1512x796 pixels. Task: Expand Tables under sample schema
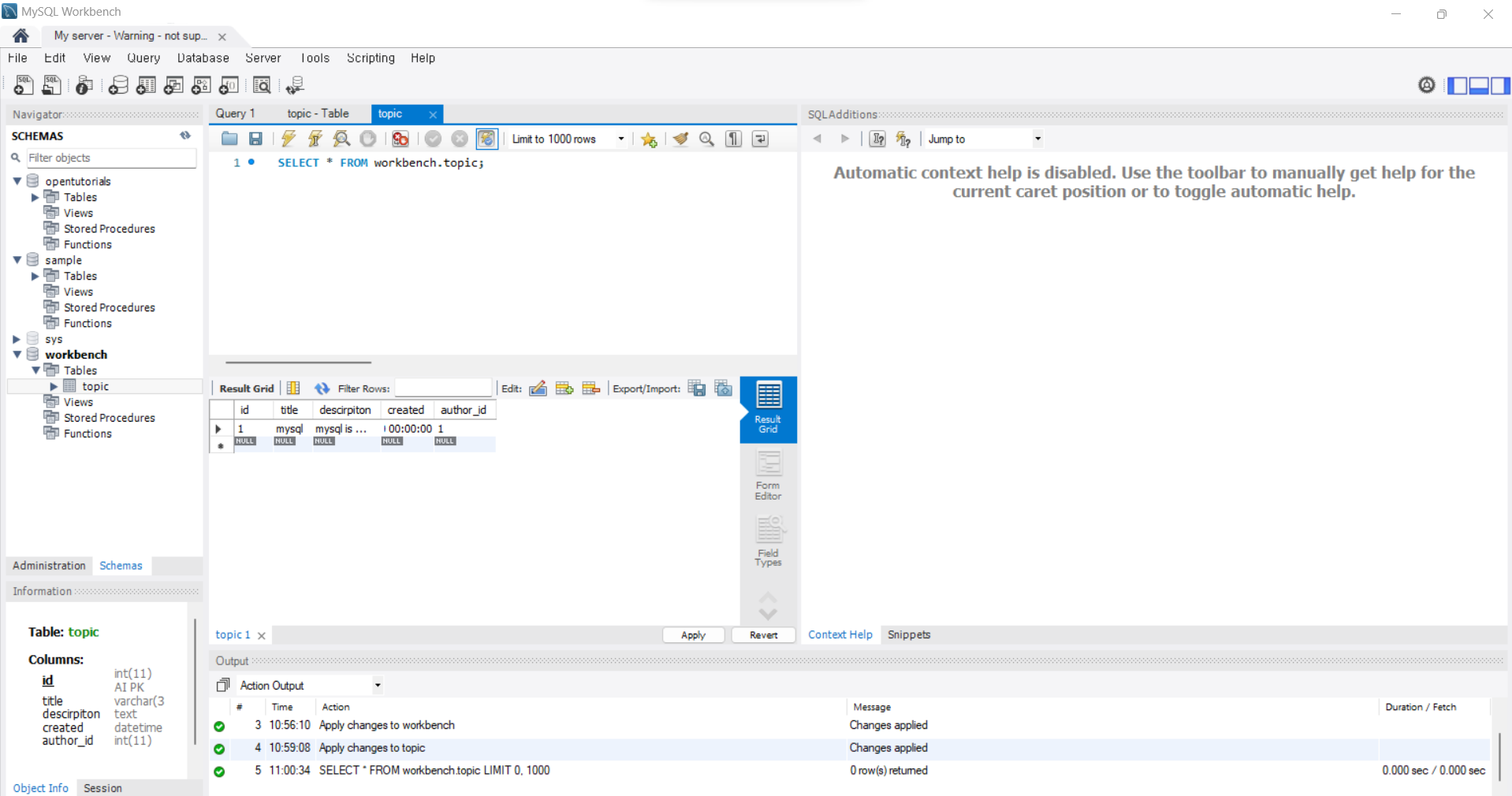[35, 276]
